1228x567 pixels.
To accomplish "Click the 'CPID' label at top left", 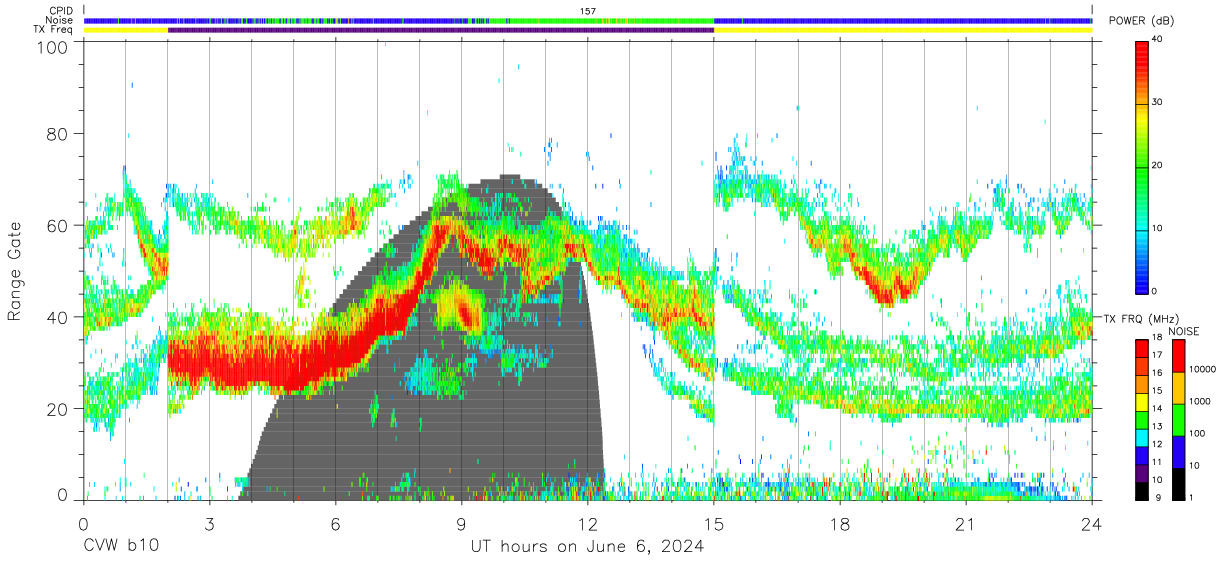I will tap(62, 11).
